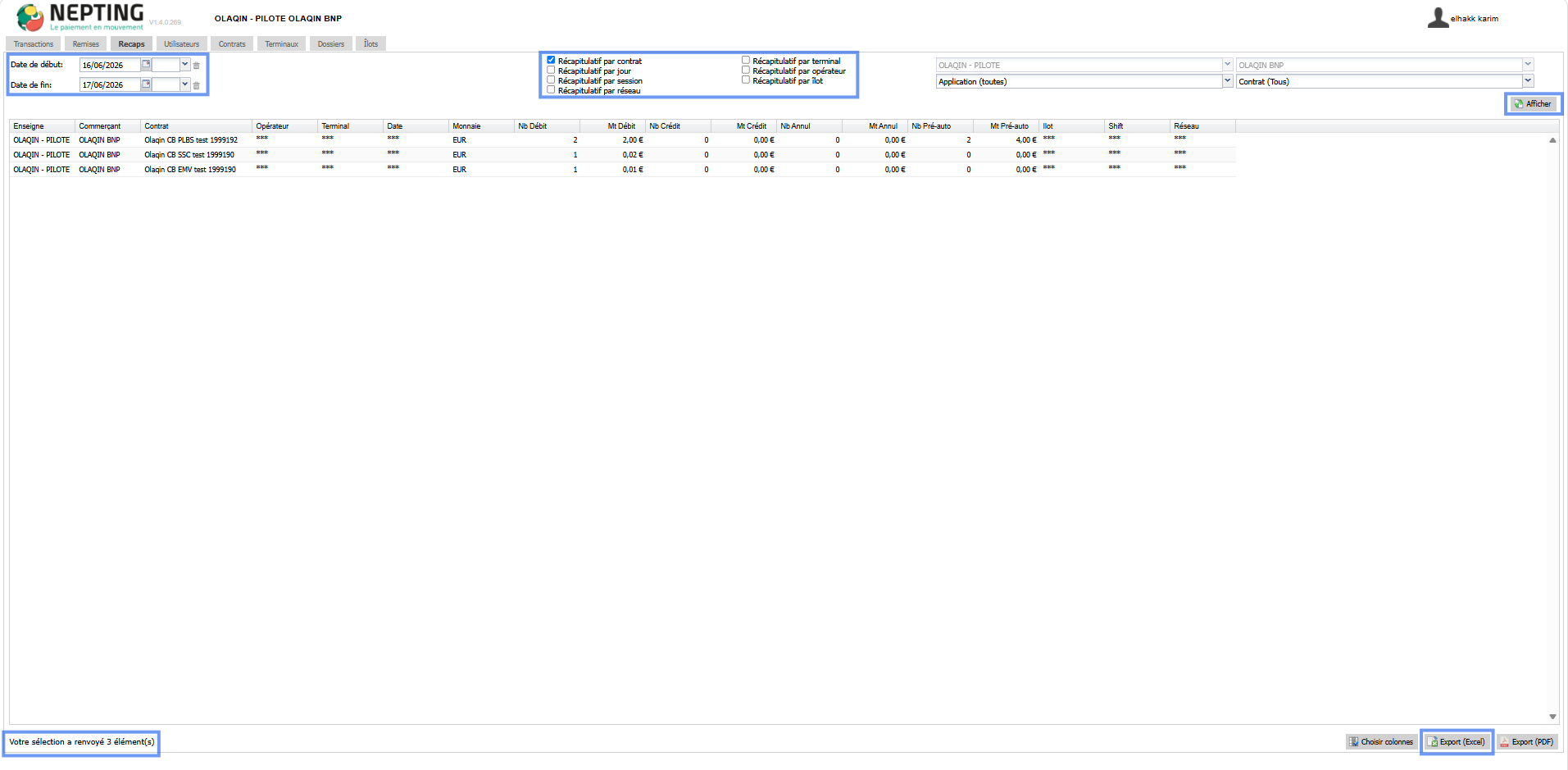Click the table scrollbar up arrow
This screenshot has height=770, width=1568.
(x=1552, y=140)
